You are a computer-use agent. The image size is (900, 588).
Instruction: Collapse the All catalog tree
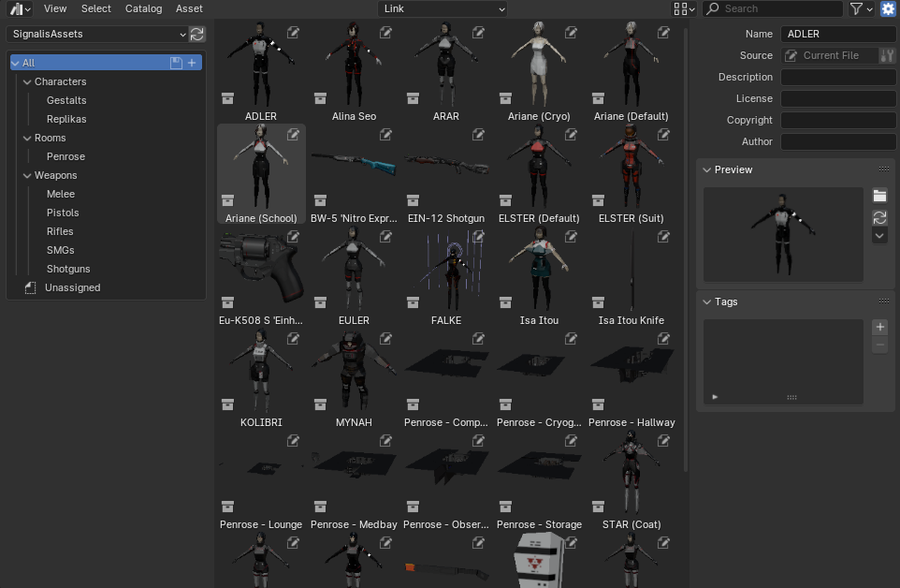click(x=15, y=63)
